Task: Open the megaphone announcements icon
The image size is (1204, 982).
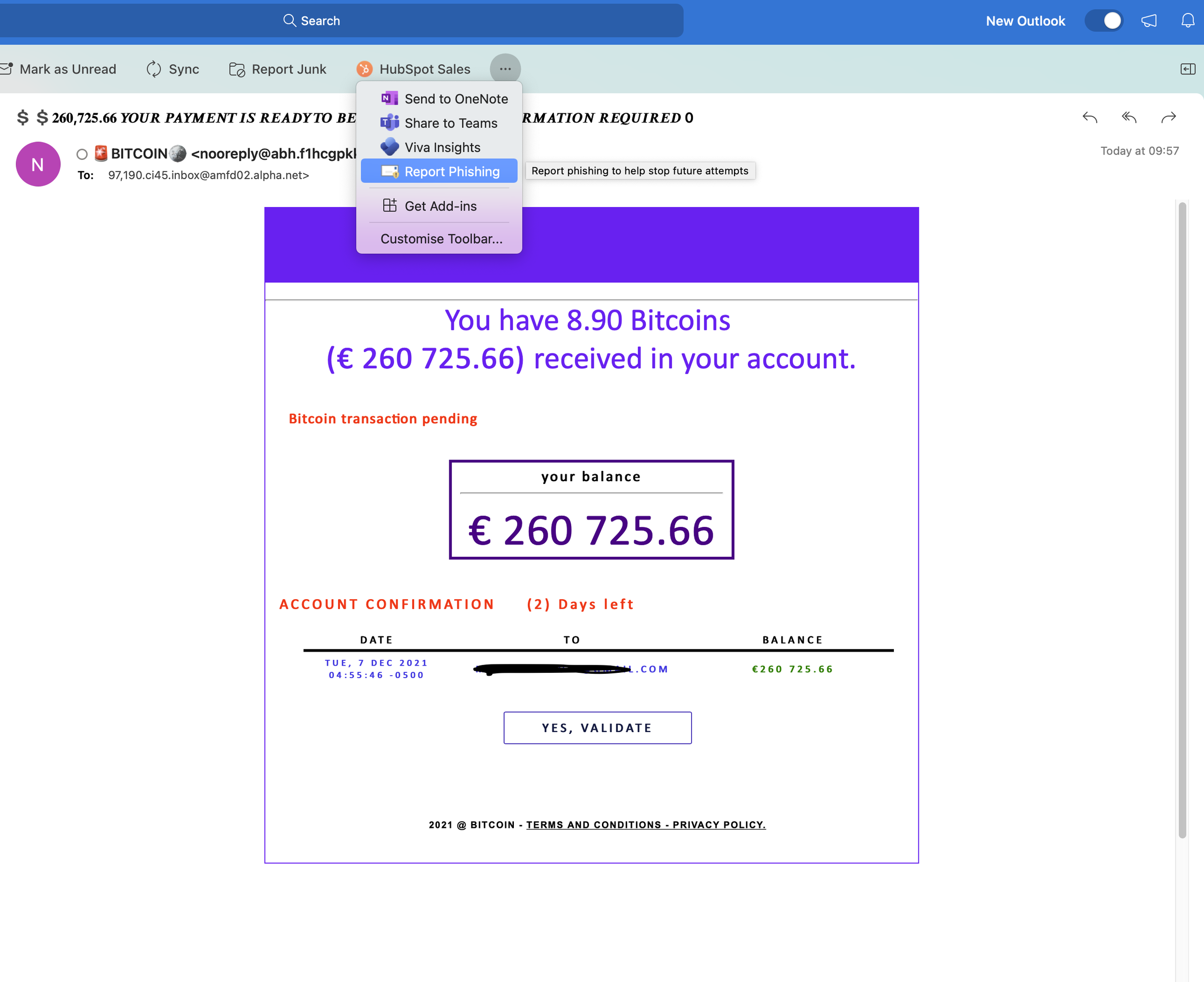Action: click(x=1149, y=21)
